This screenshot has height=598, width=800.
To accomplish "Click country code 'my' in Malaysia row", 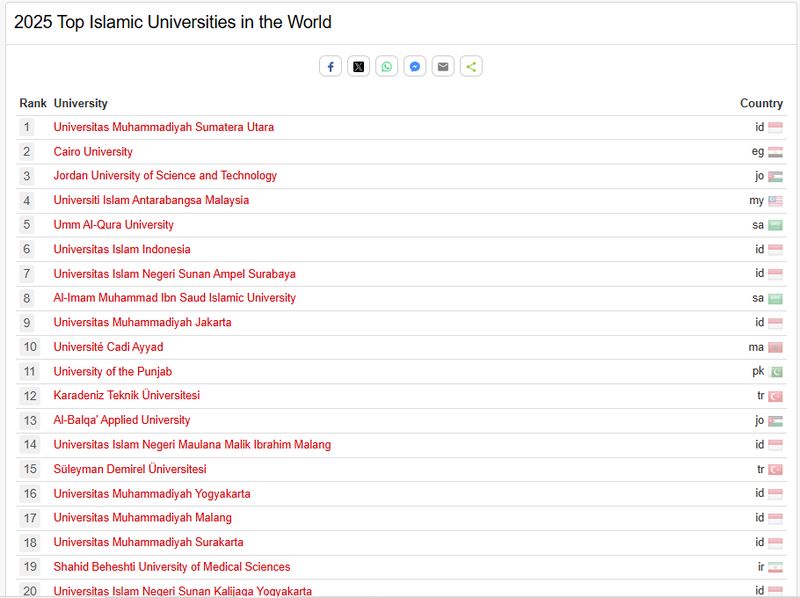I will (x=756, y=201).
